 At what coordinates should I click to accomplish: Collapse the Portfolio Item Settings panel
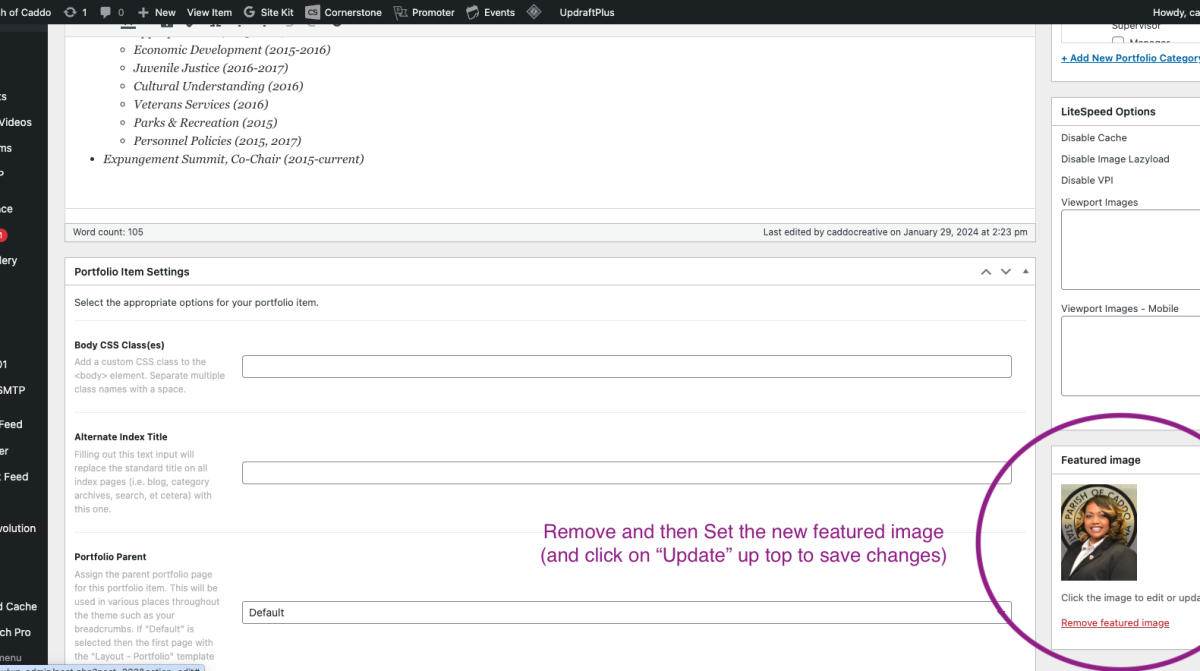(x=1025, y=272)
